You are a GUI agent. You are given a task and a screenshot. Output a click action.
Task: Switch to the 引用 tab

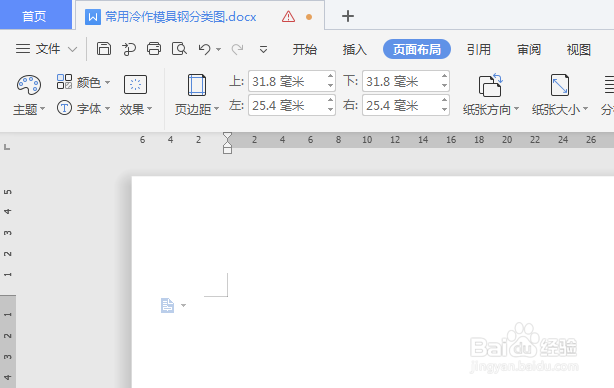479,50
